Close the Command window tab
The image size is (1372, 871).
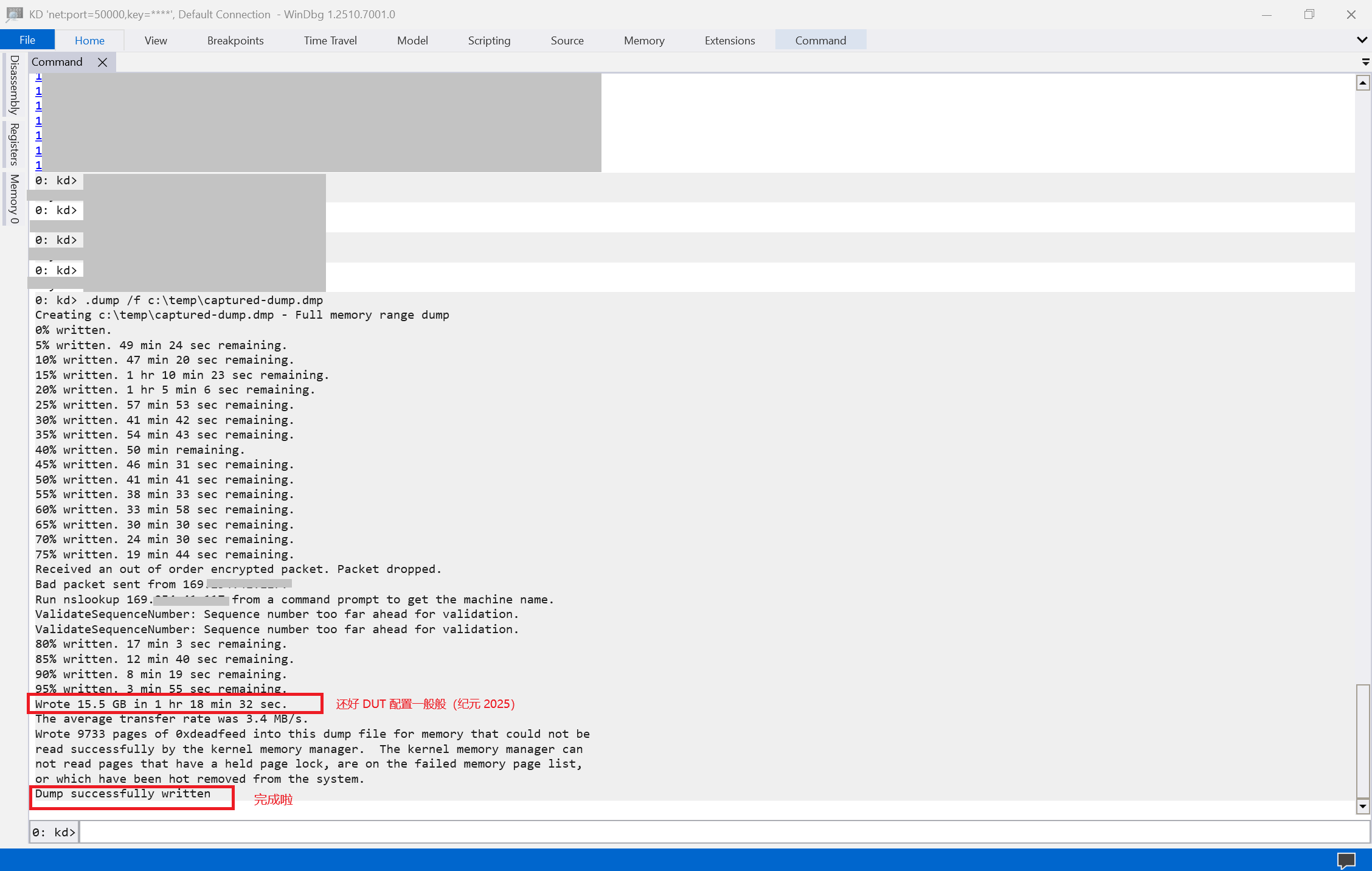pos(103,62)
